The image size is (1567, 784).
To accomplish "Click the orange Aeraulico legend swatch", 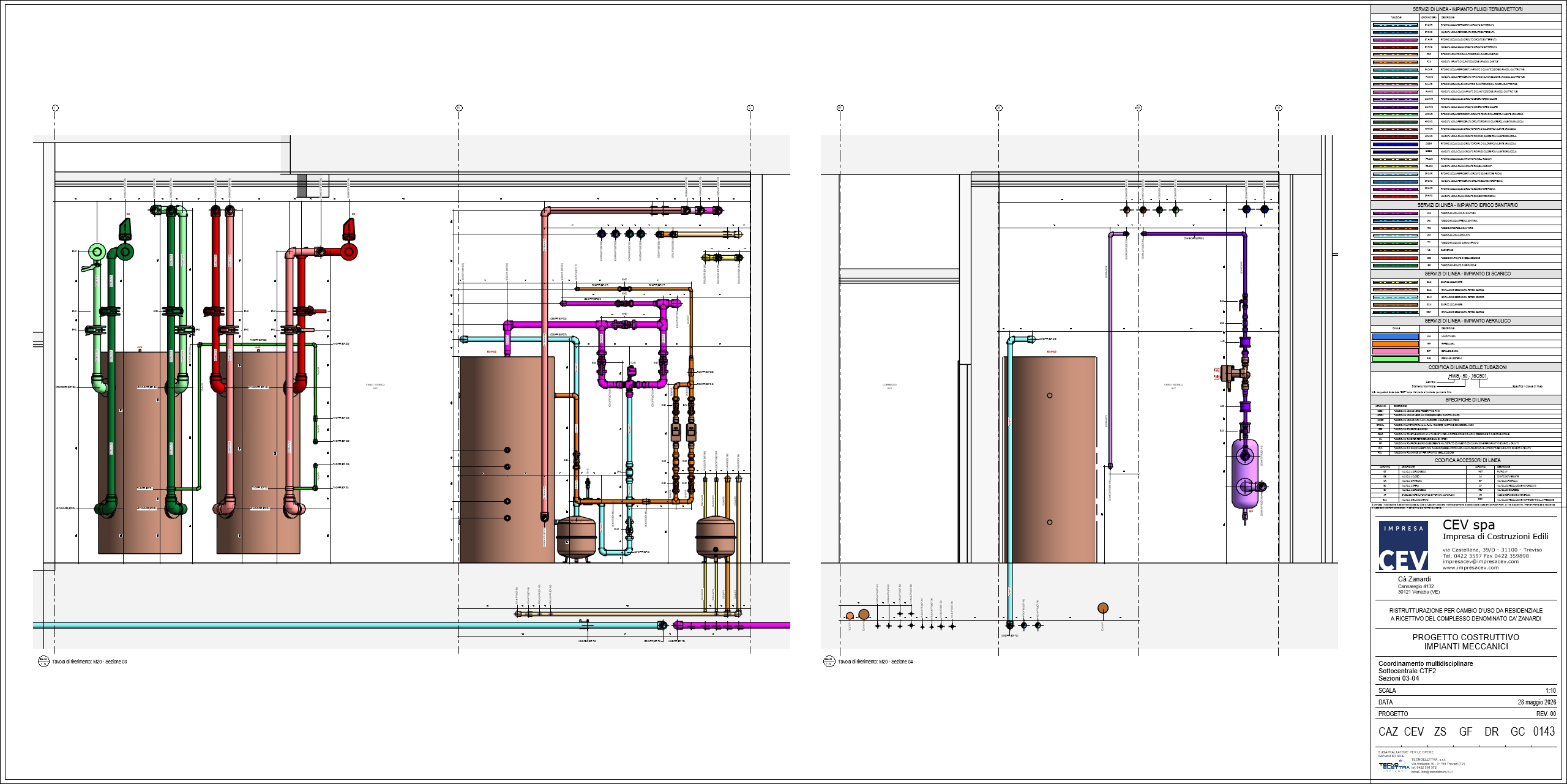I will pos(1395,344).
